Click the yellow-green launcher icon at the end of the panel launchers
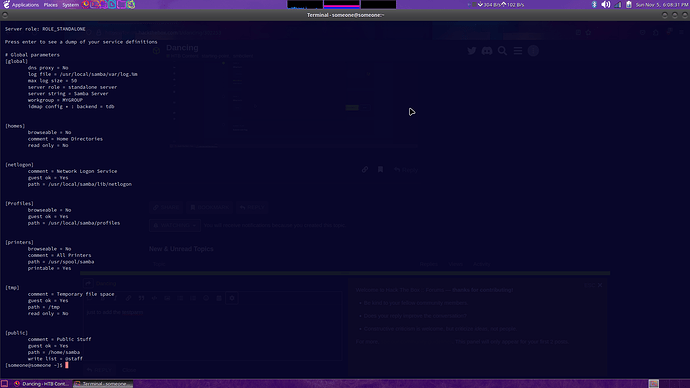The height and width of the screenshot is (388, 690). point(131,4)
